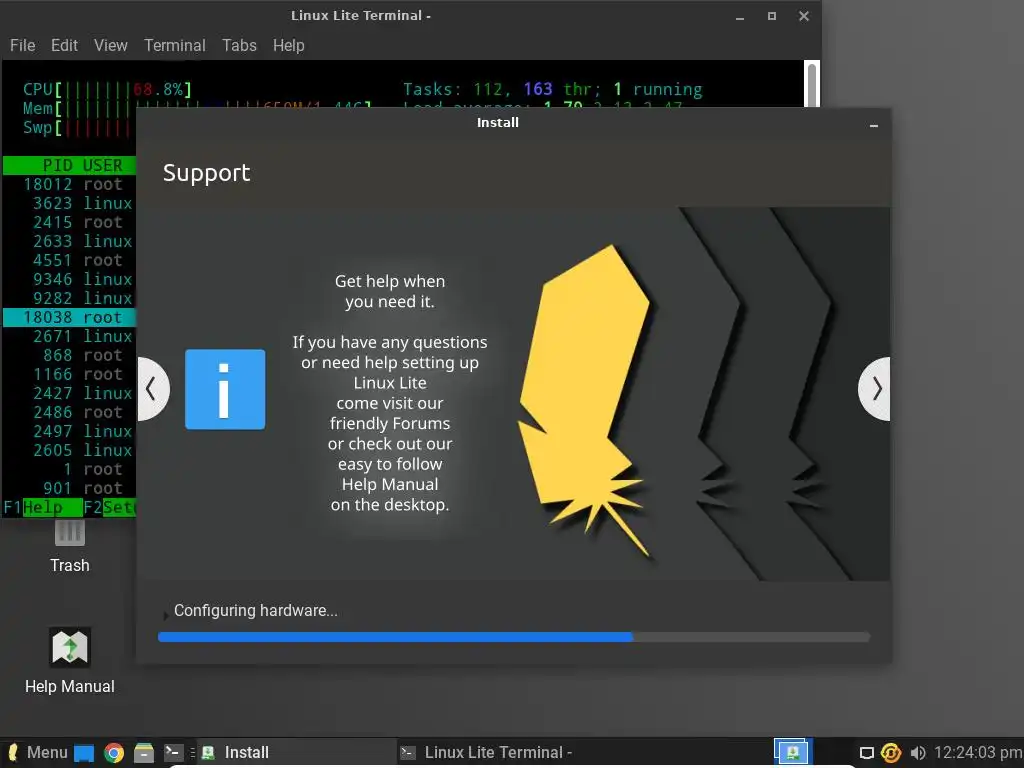The height and width of the screenshot is (768, 1024).
Task: Select htop process row 2605
Action: [x=69, y=450]
